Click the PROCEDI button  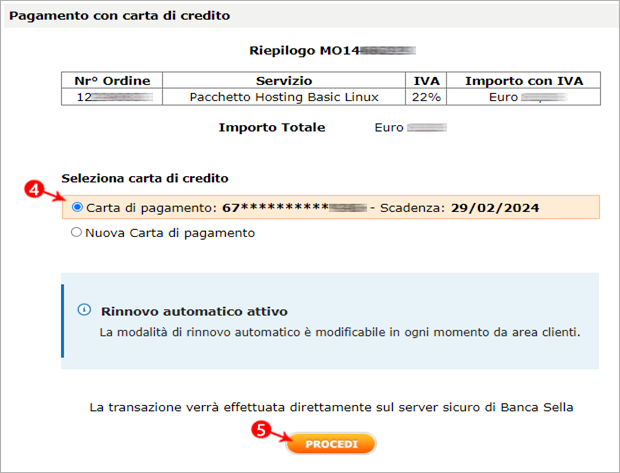331,444
